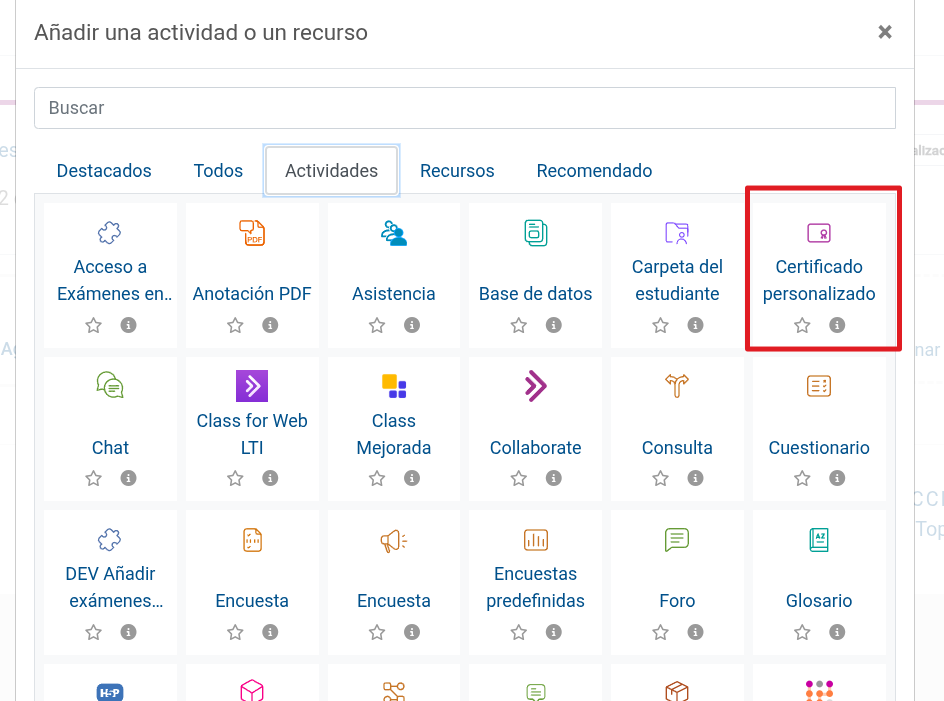Select the Encuesta document icon

pyautogui.click(x=252, y=540)
